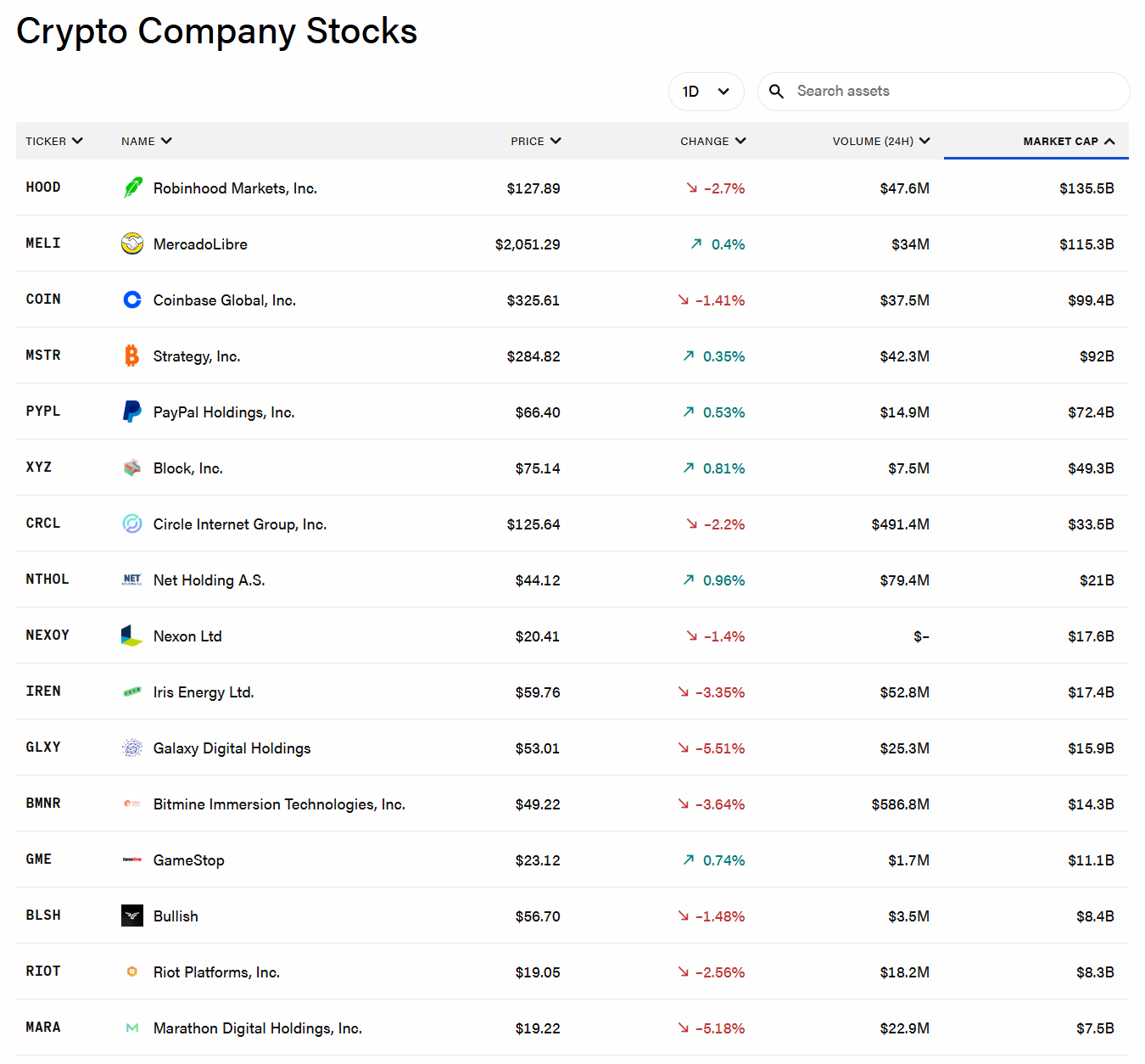Sort by Volume (24H) column header

[880, 141]
